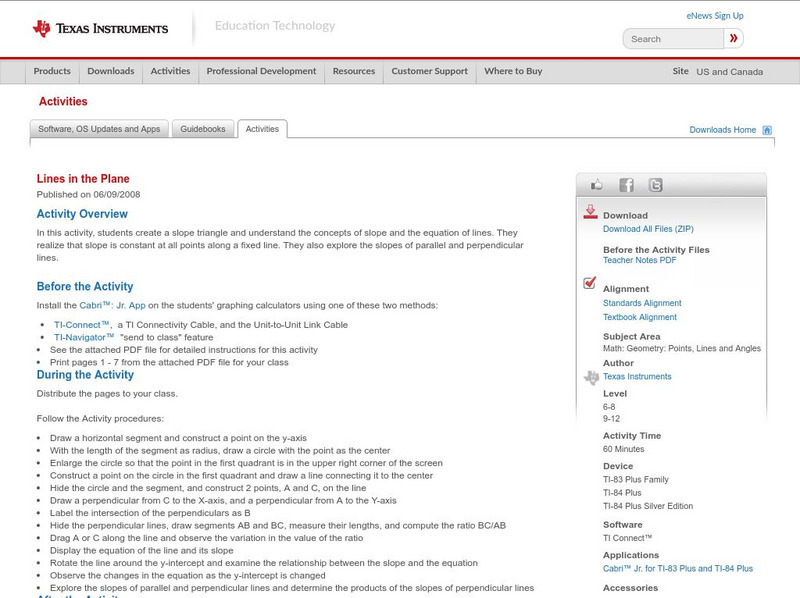This screenshot has height=598, width=800.
Task: Click the Education Technology header text
Action: [274, 26]
